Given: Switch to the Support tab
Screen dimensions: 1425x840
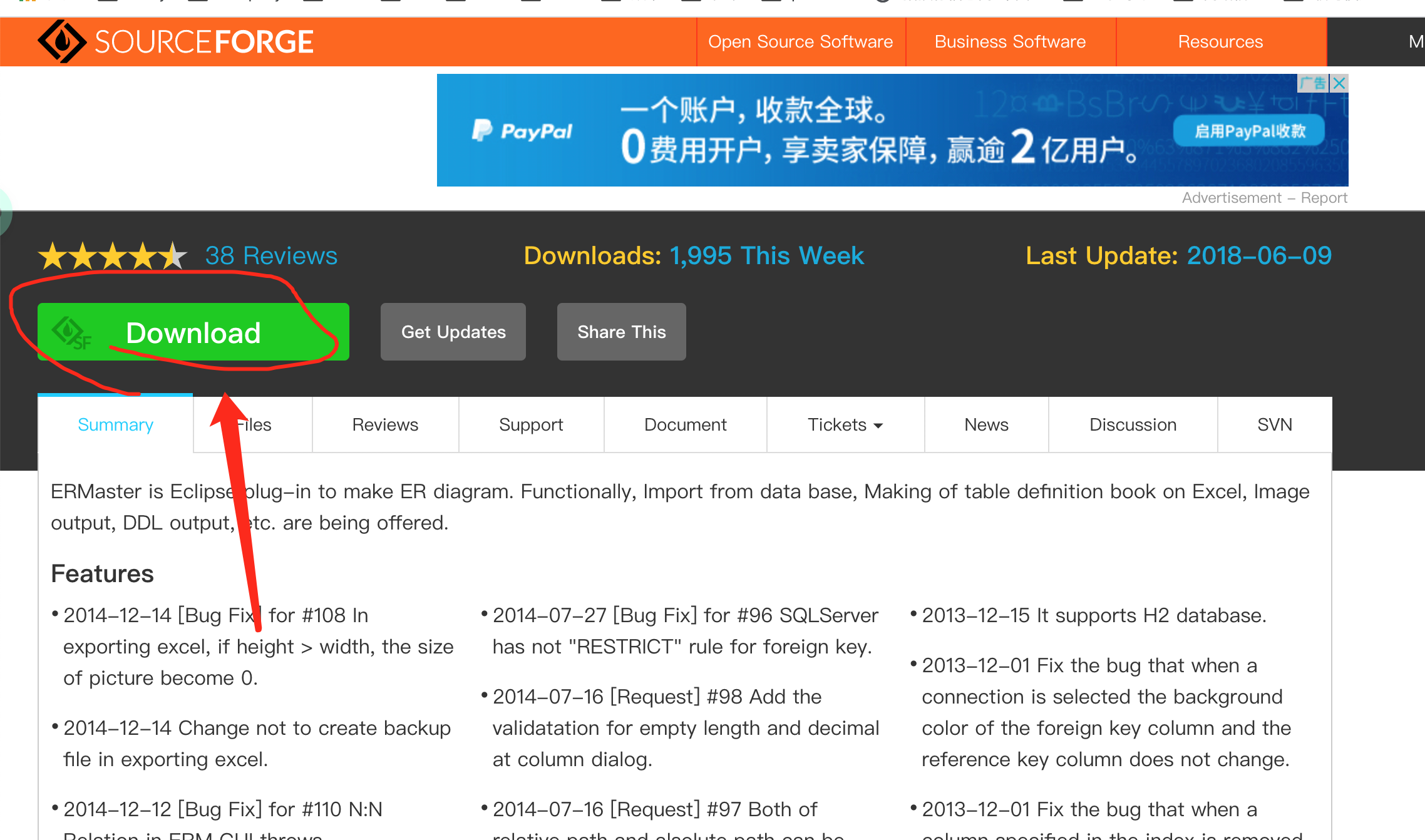Looking at the screenshot, I should (531, 425).
